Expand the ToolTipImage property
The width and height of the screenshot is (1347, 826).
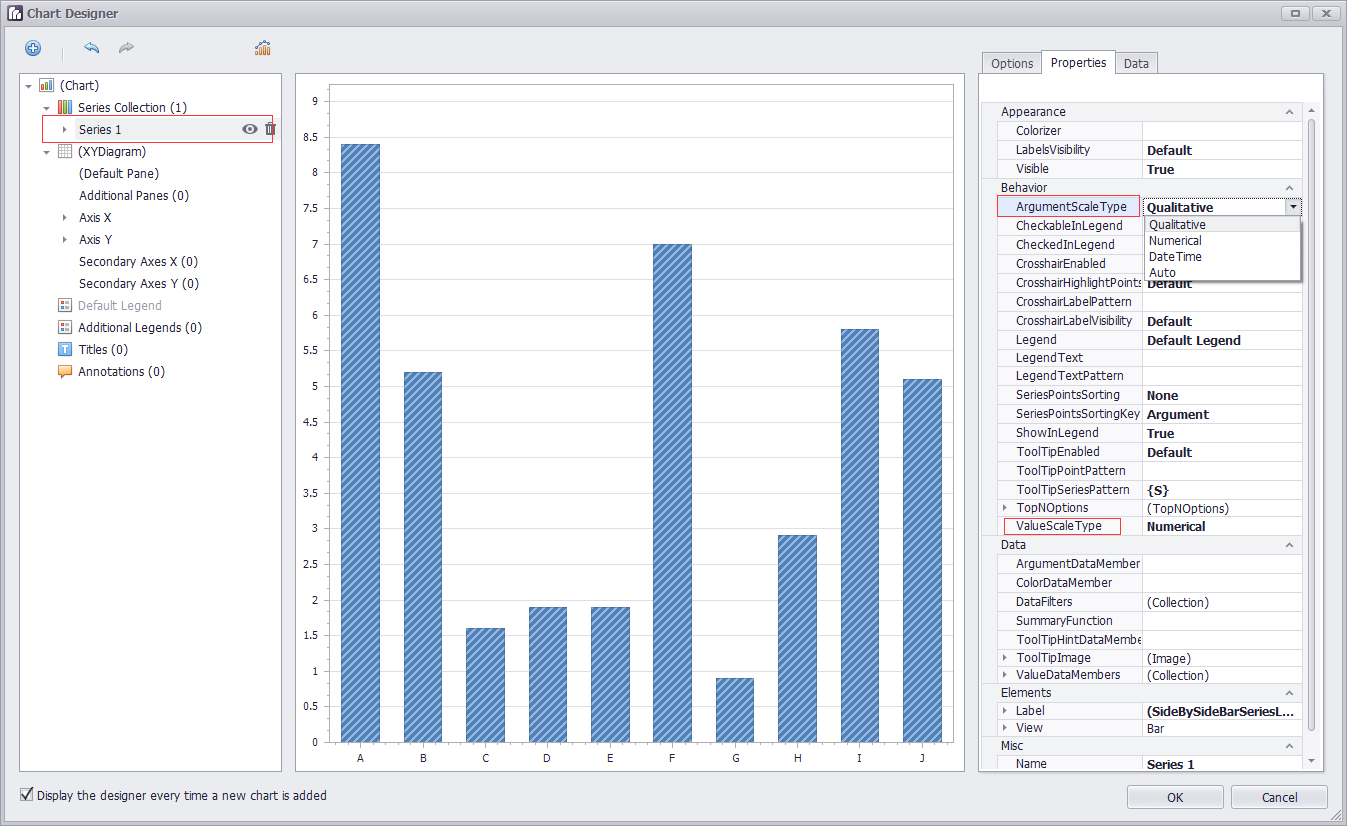tap(1005, 657)
